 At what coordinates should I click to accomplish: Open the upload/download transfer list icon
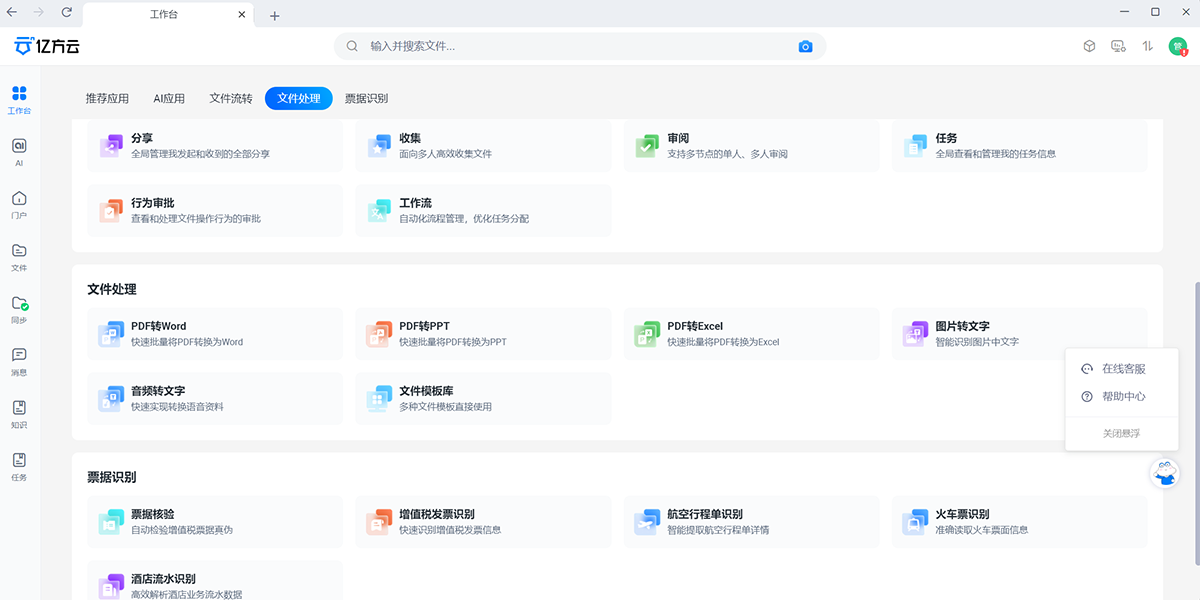[1147, 45]
